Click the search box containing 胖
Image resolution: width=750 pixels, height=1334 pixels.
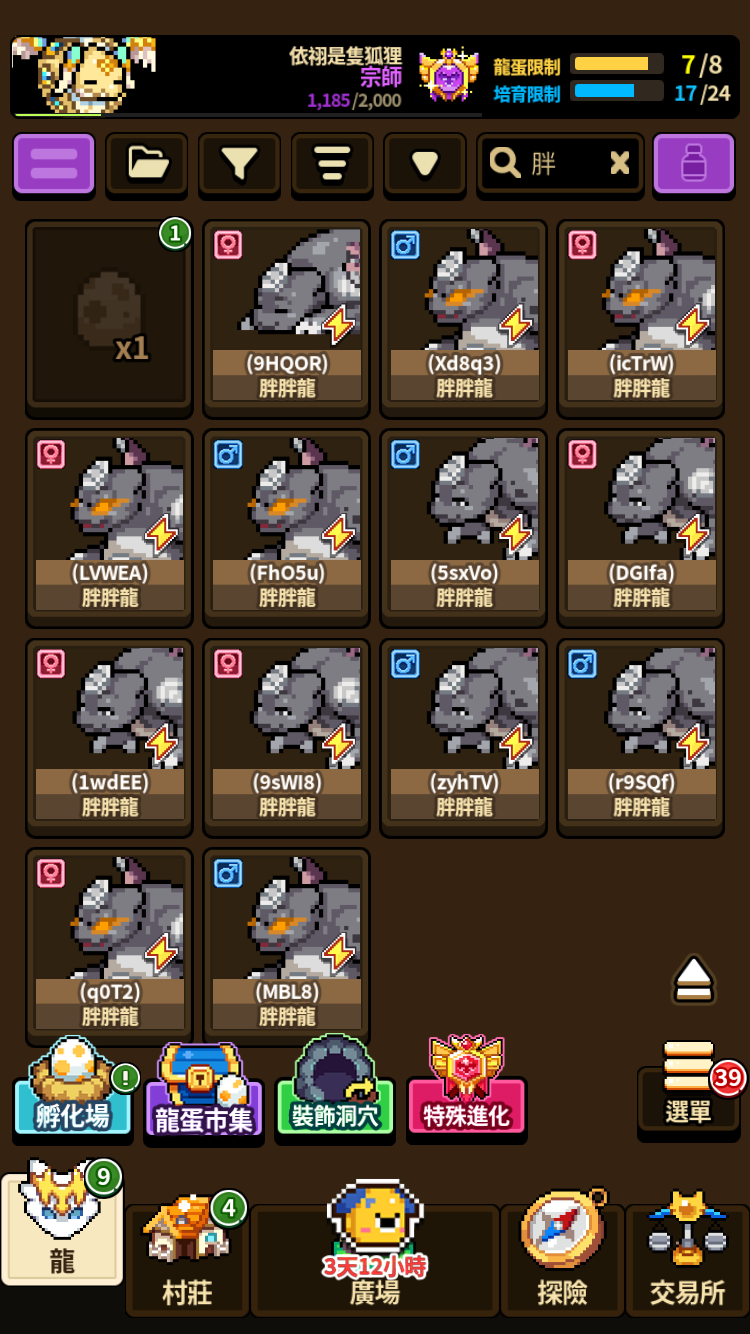tap(560, 163)
